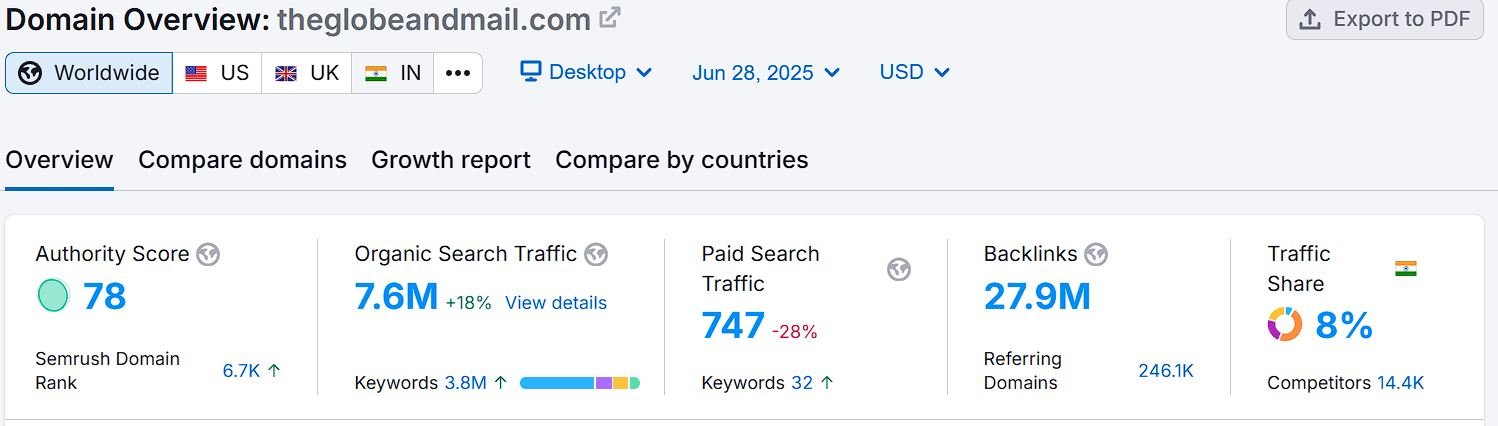Click the Traffic Share donut chart icon

coord(1285,325)
